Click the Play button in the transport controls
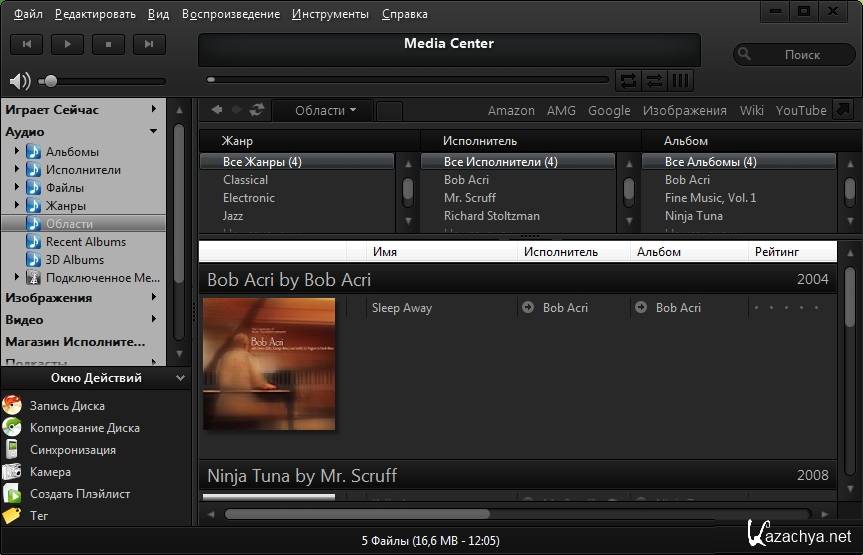This screenshot has width=863, height=555. [x=68, y=44]
